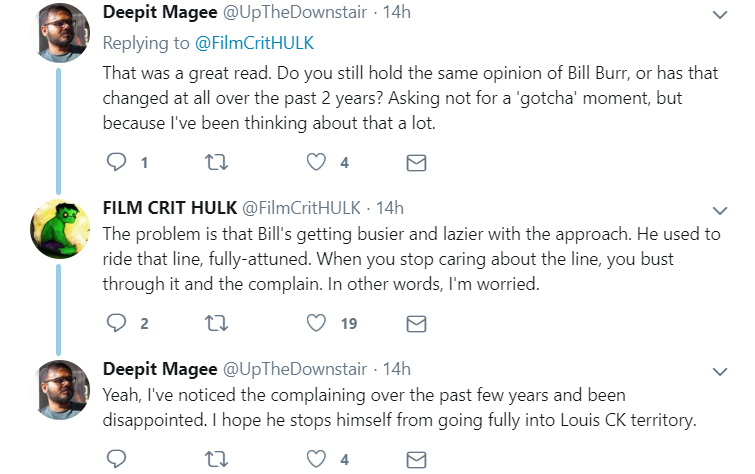Share FILM CRIT HULK's tweet via message envelope
The height and width of the screenshot is (474, 755).
click(x=416, y=324)
